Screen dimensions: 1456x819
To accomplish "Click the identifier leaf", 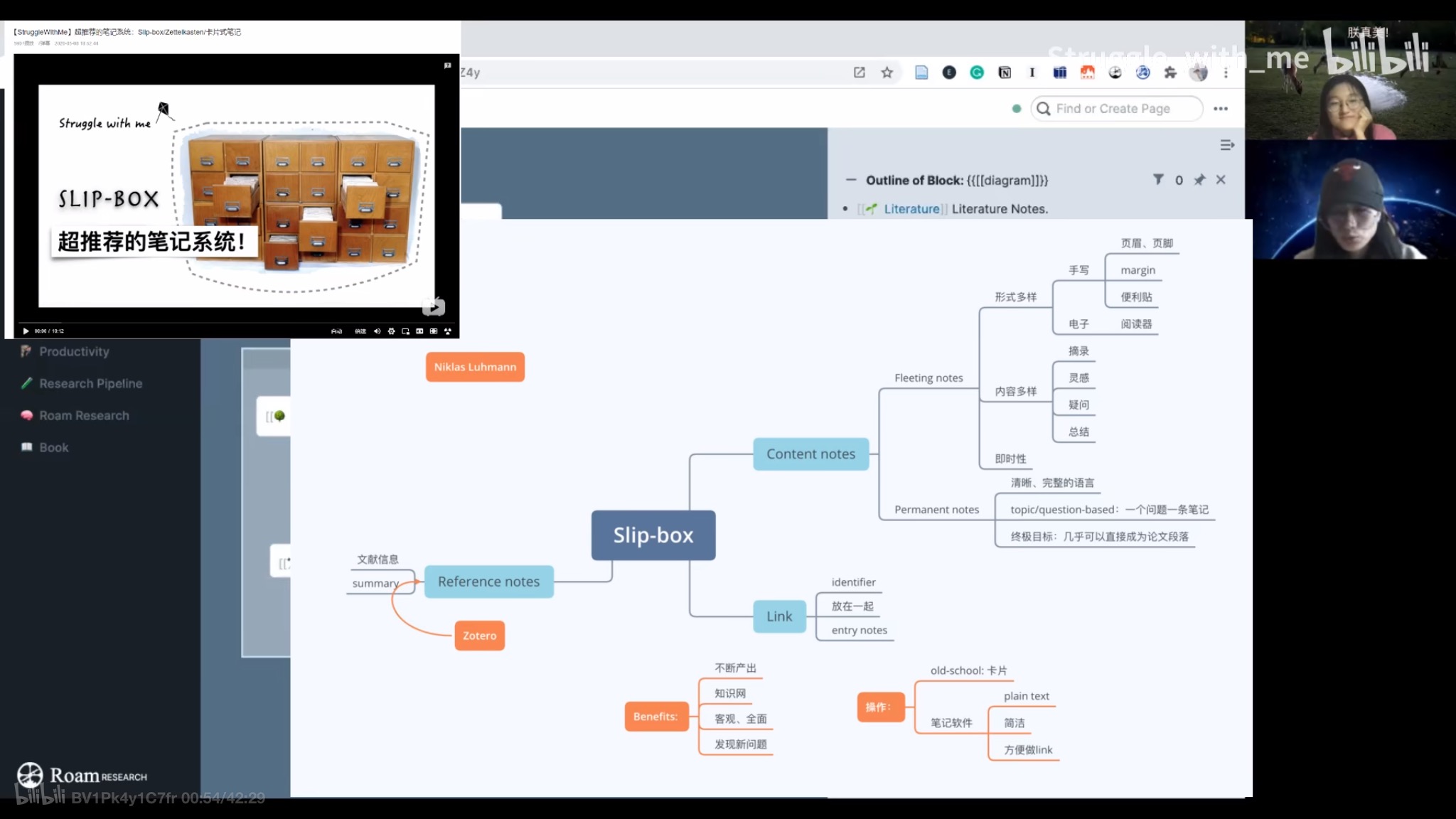I will tap(853, 582).
